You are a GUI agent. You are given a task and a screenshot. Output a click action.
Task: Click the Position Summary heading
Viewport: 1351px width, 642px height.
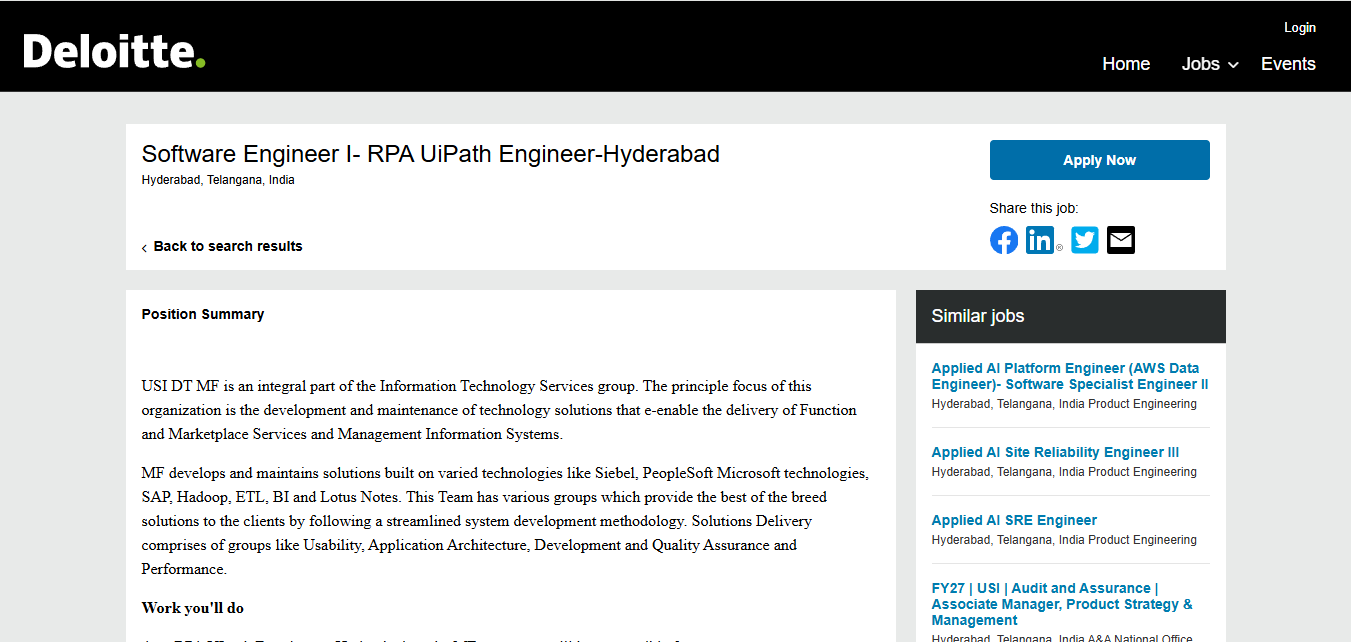point(203,314)
